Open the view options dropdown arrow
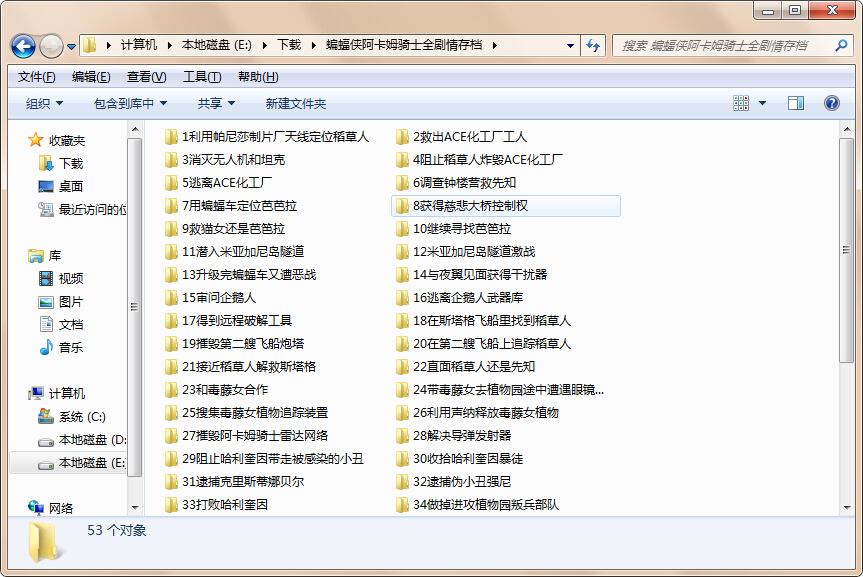 762,103
